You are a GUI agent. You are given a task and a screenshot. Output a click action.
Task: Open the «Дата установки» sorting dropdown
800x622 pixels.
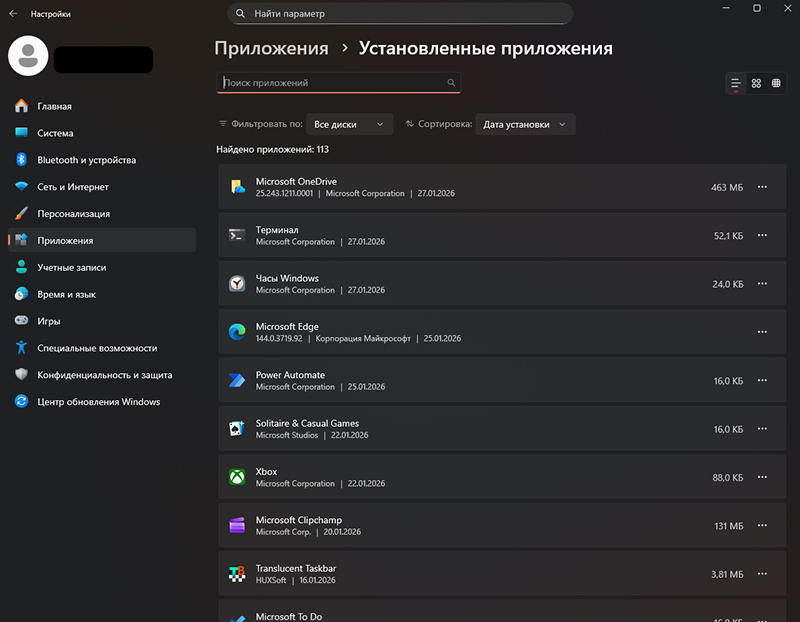(527, 124)
